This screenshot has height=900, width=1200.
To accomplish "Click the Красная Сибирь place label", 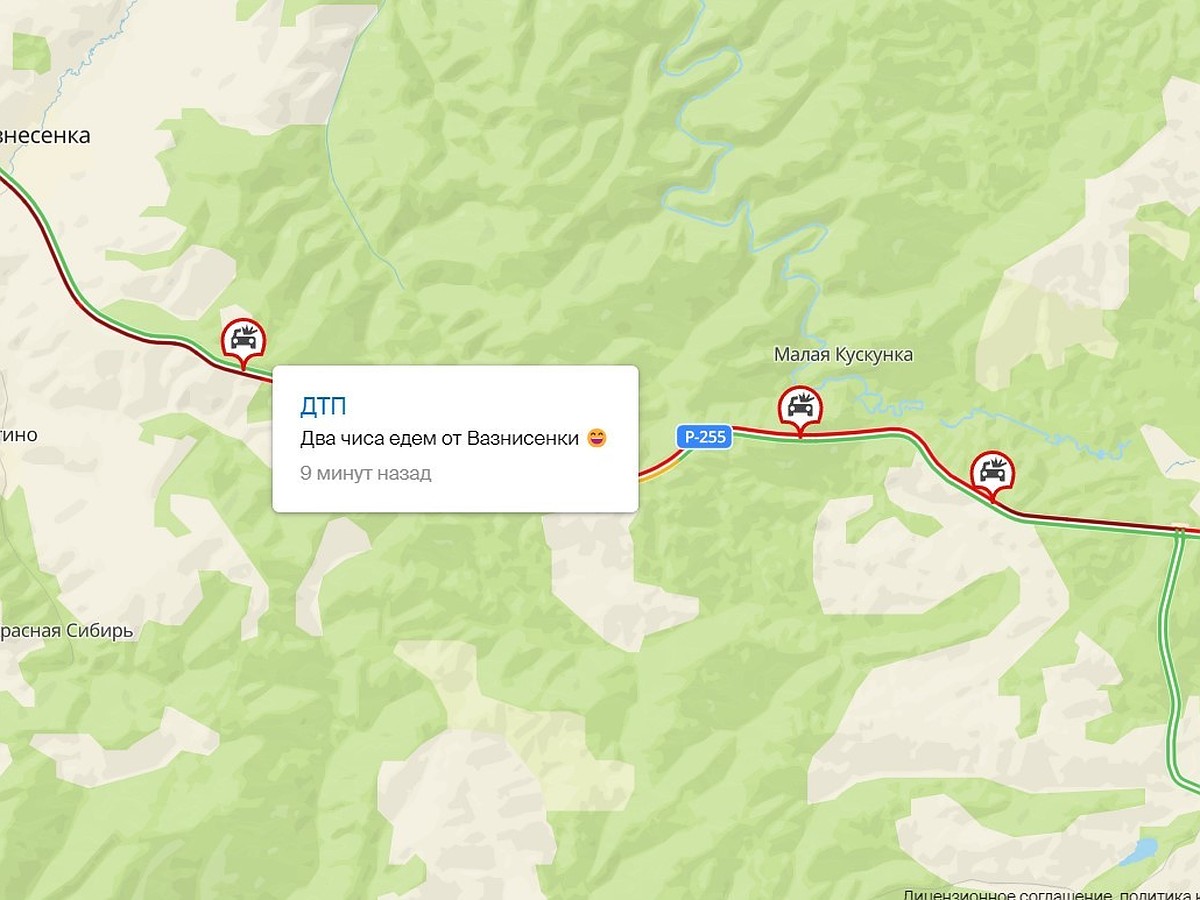I will click(66, 631).
